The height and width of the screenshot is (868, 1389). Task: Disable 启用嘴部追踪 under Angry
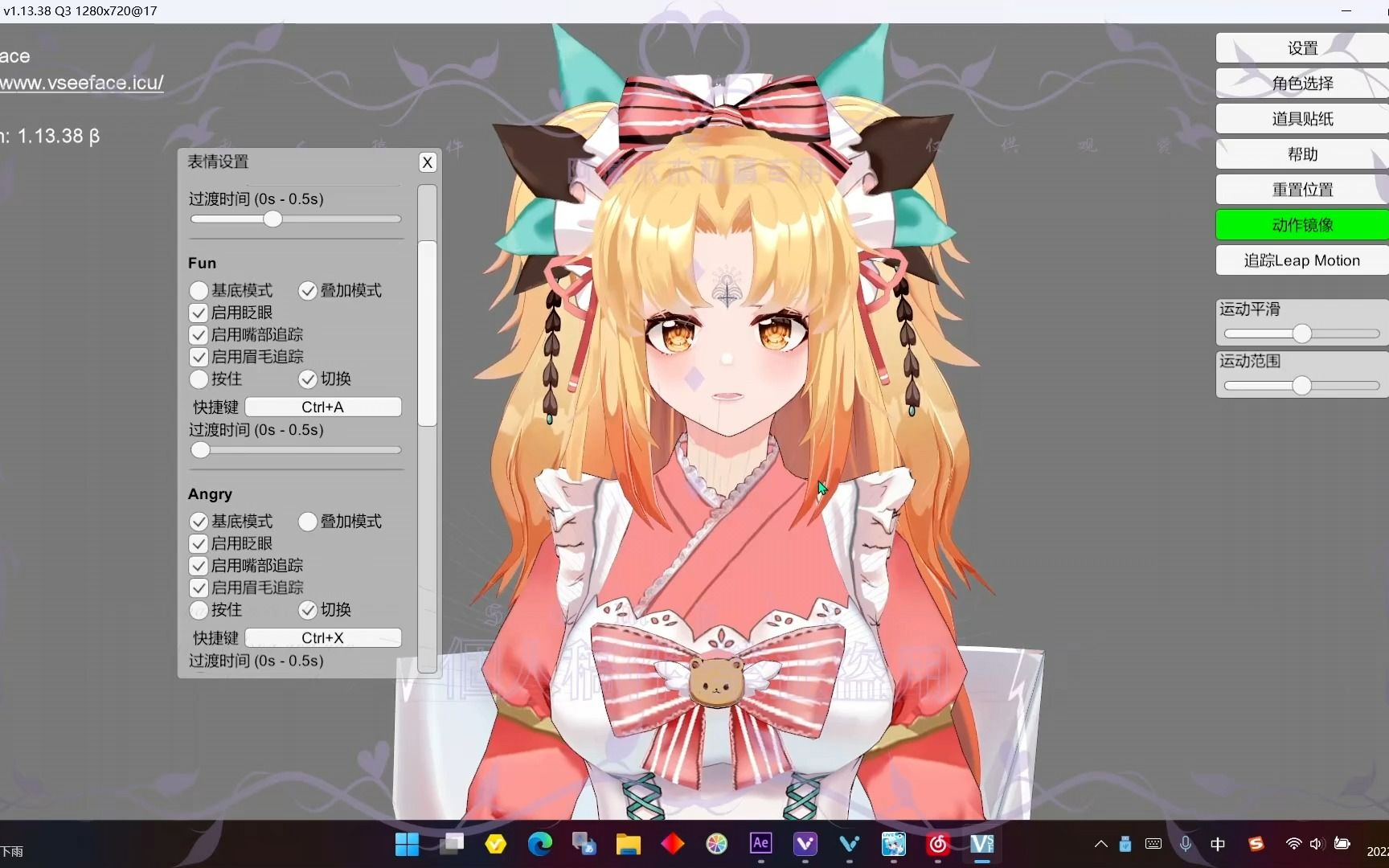click(198, 566)
